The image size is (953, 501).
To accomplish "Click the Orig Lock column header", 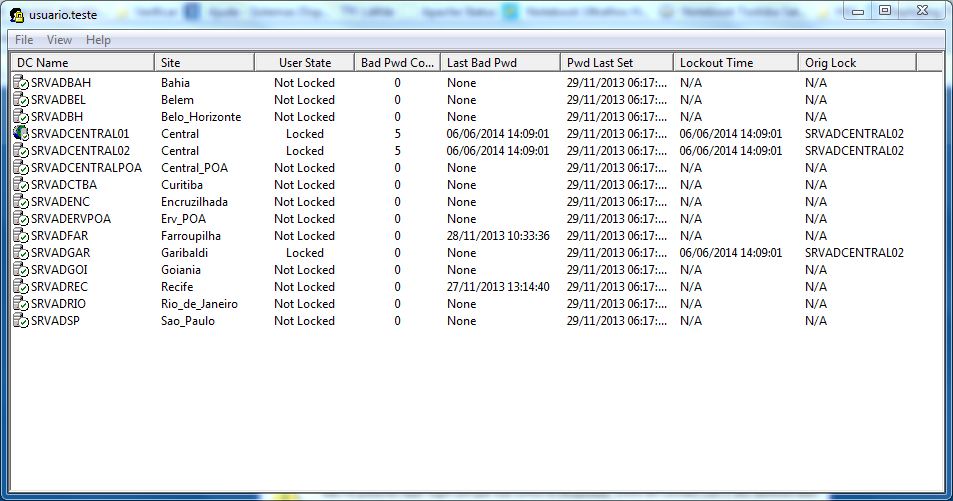I will pyautogui.click(x=857, y=62).
